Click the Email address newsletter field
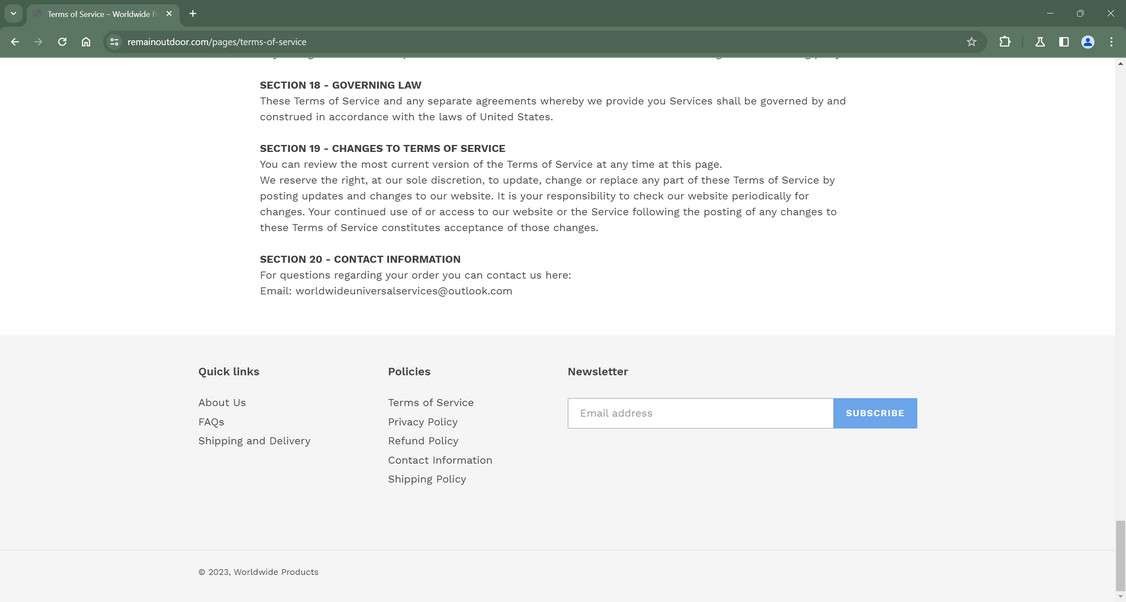This screenshot has width=1126, height=602. click(x=700, y=412)
